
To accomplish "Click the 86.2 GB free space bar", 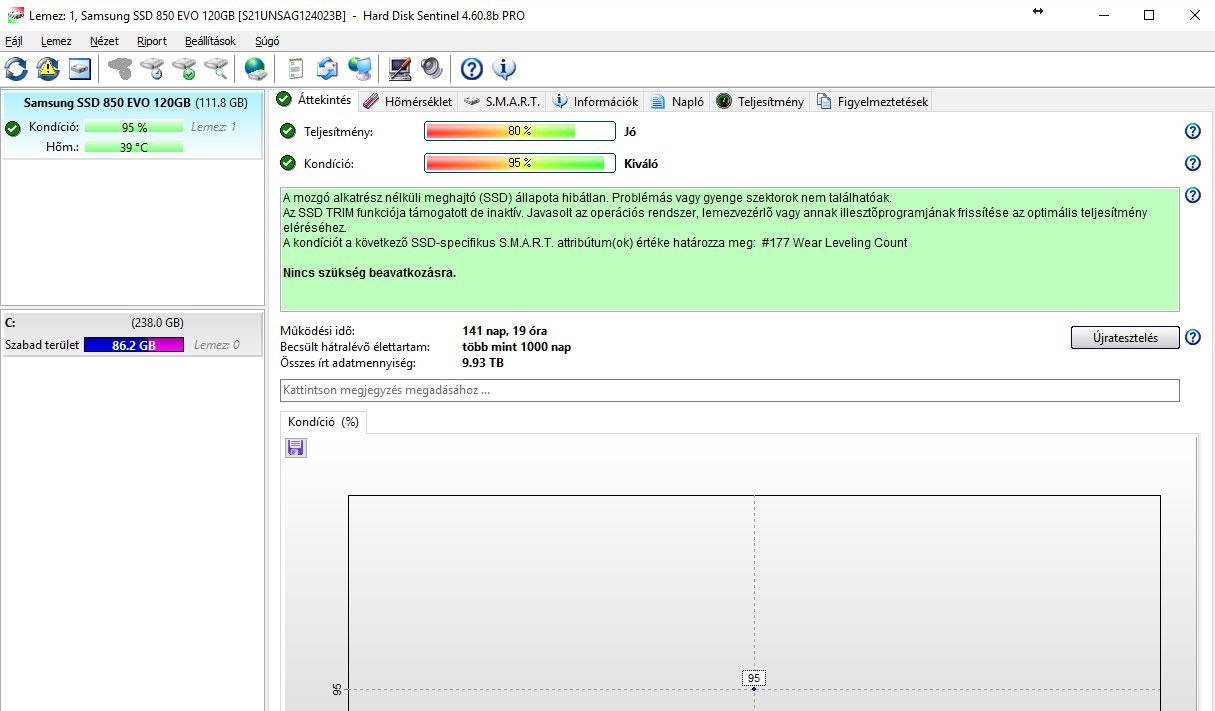I will pyautogui.click(x=134, y=345).
